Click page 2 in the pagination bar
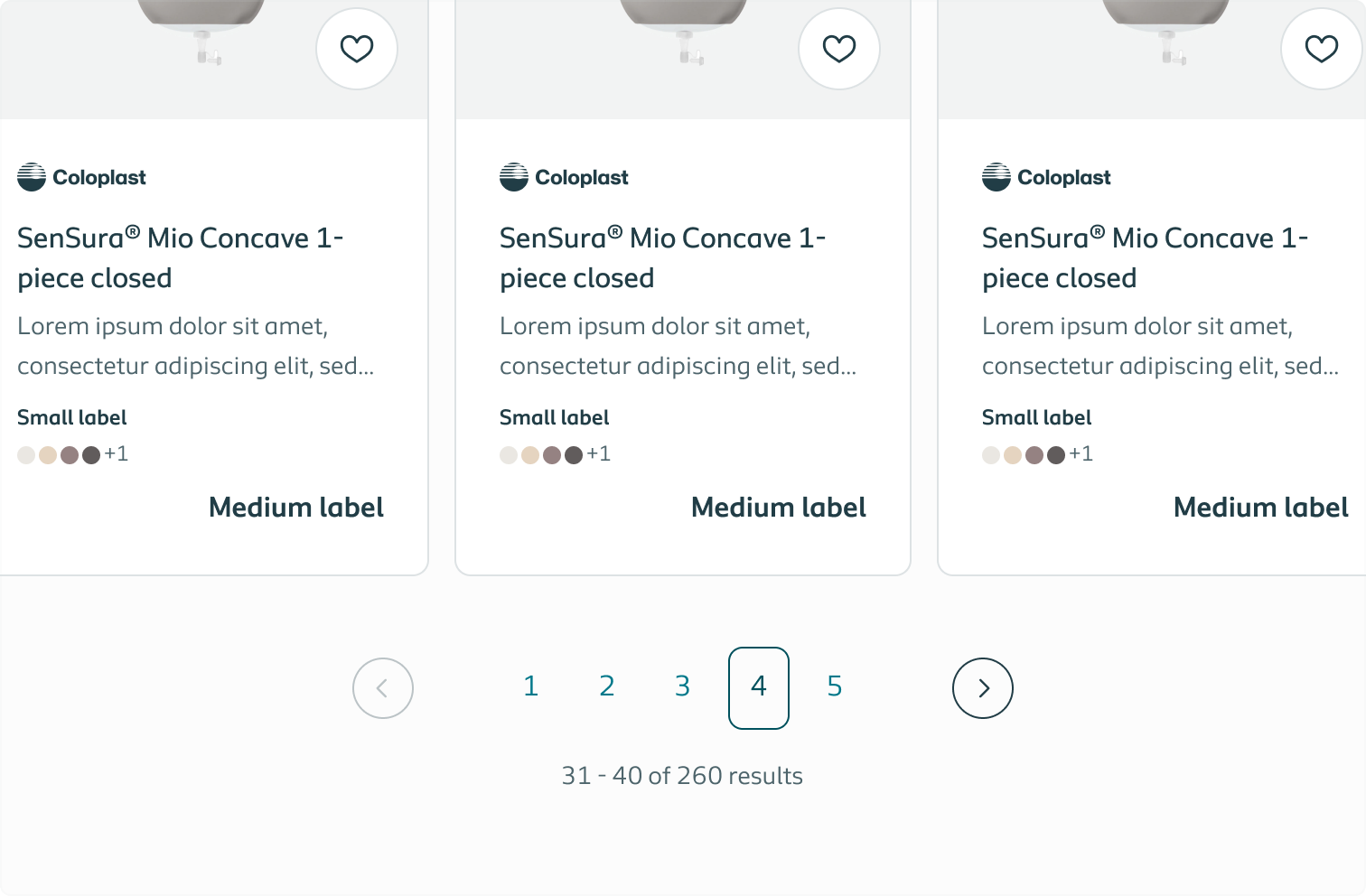 (606, 686)
